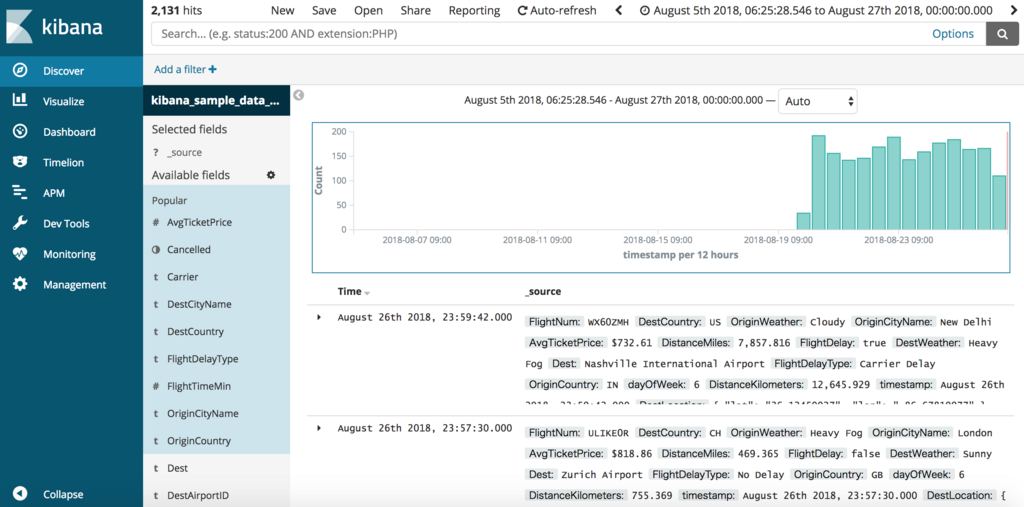This screenshot has width=1024, height=507.
Task: Click Collapse label in sidebar
Action: [x=63, y=494]
